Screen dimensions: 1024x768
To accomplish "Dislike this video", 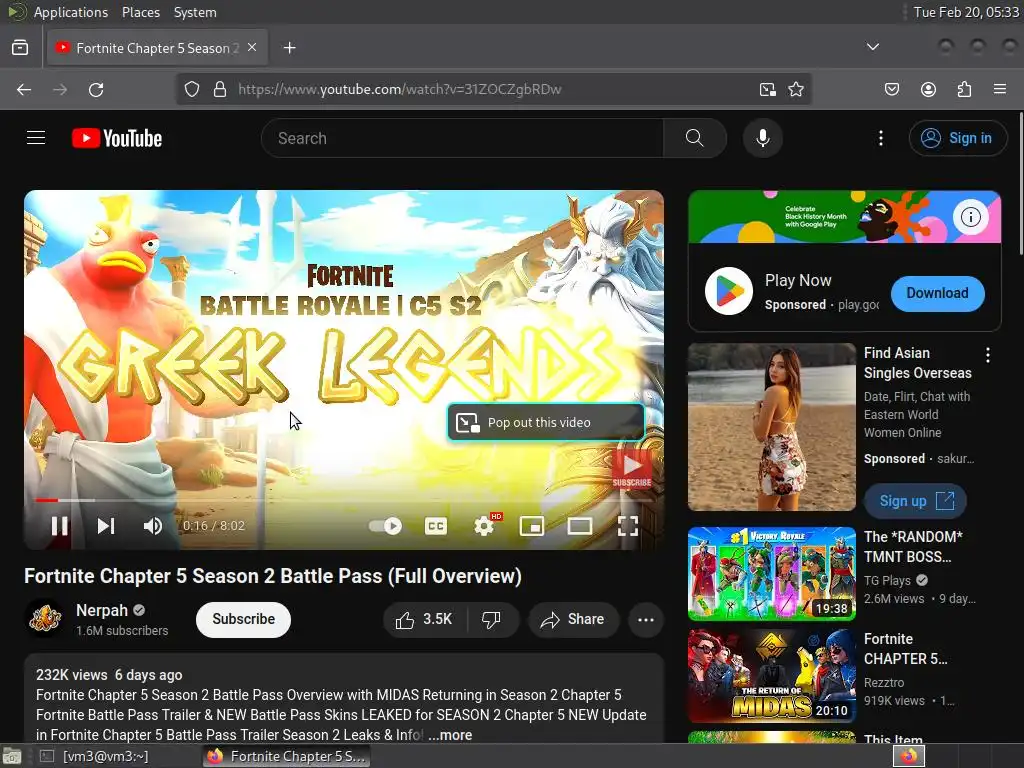I will point(492,619).
